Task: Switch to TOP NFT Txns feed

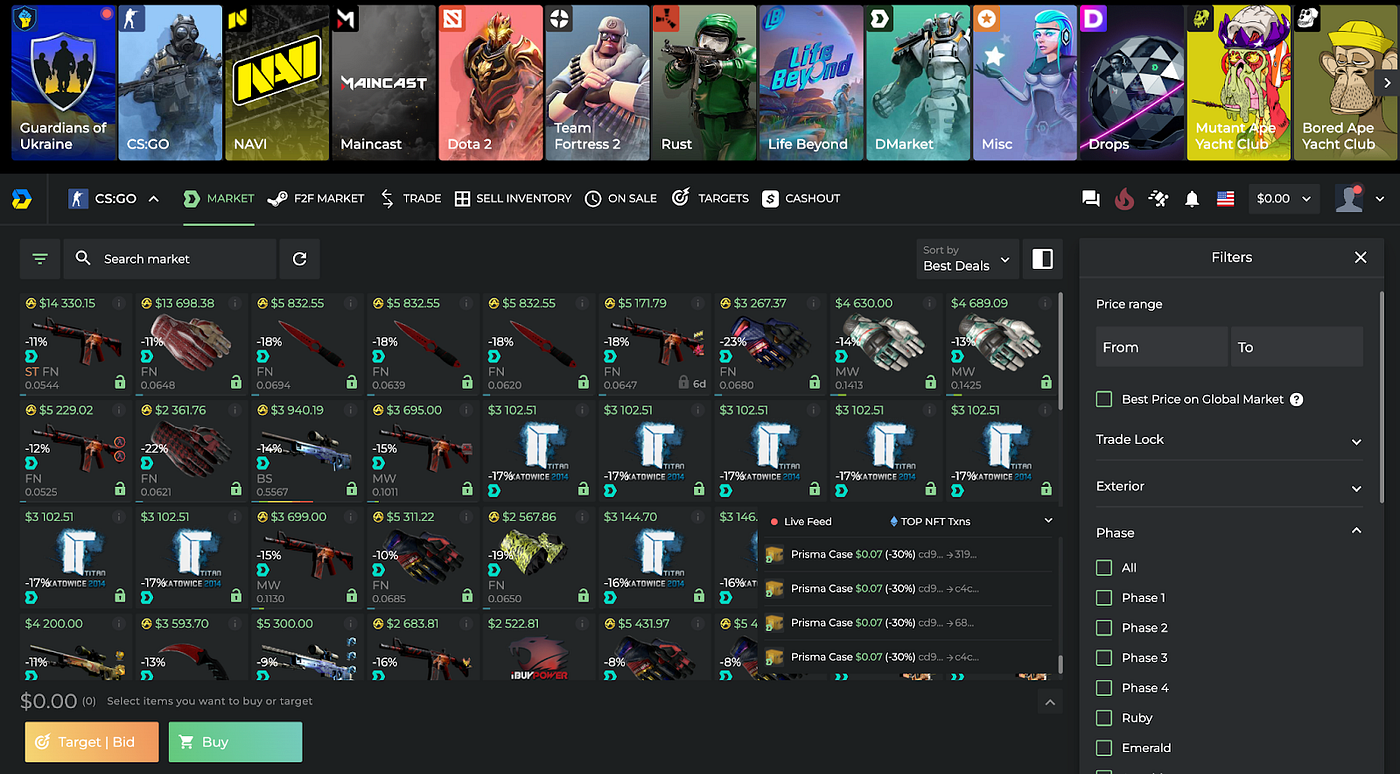Action: [929, 521]
